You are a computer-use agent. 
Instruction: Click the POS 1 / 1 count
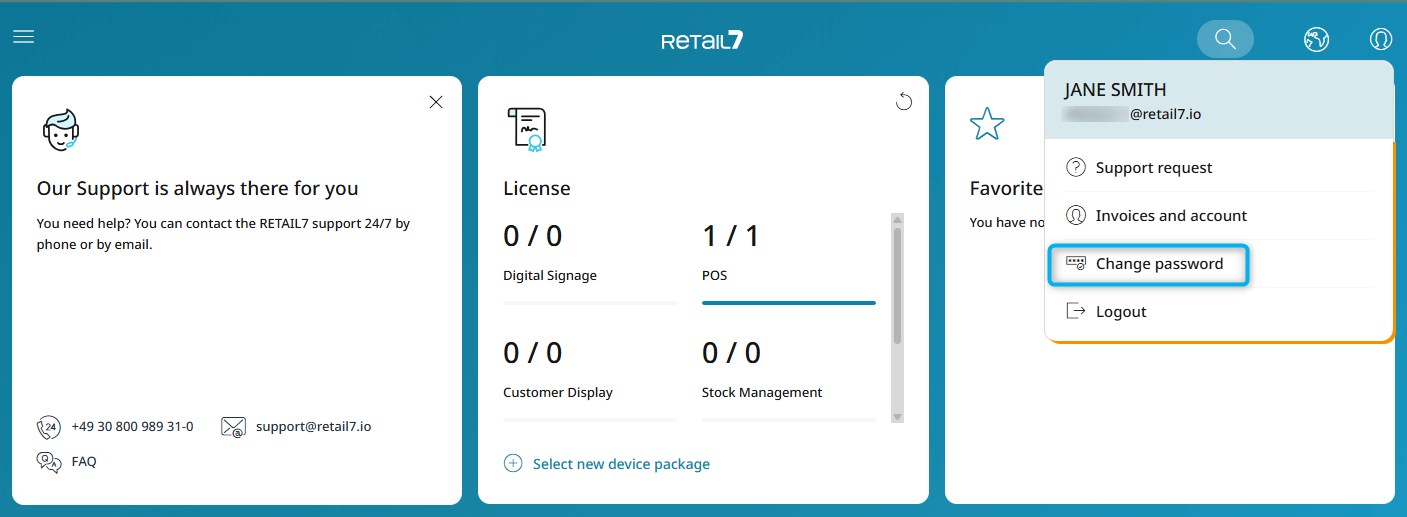click(731, 236)
